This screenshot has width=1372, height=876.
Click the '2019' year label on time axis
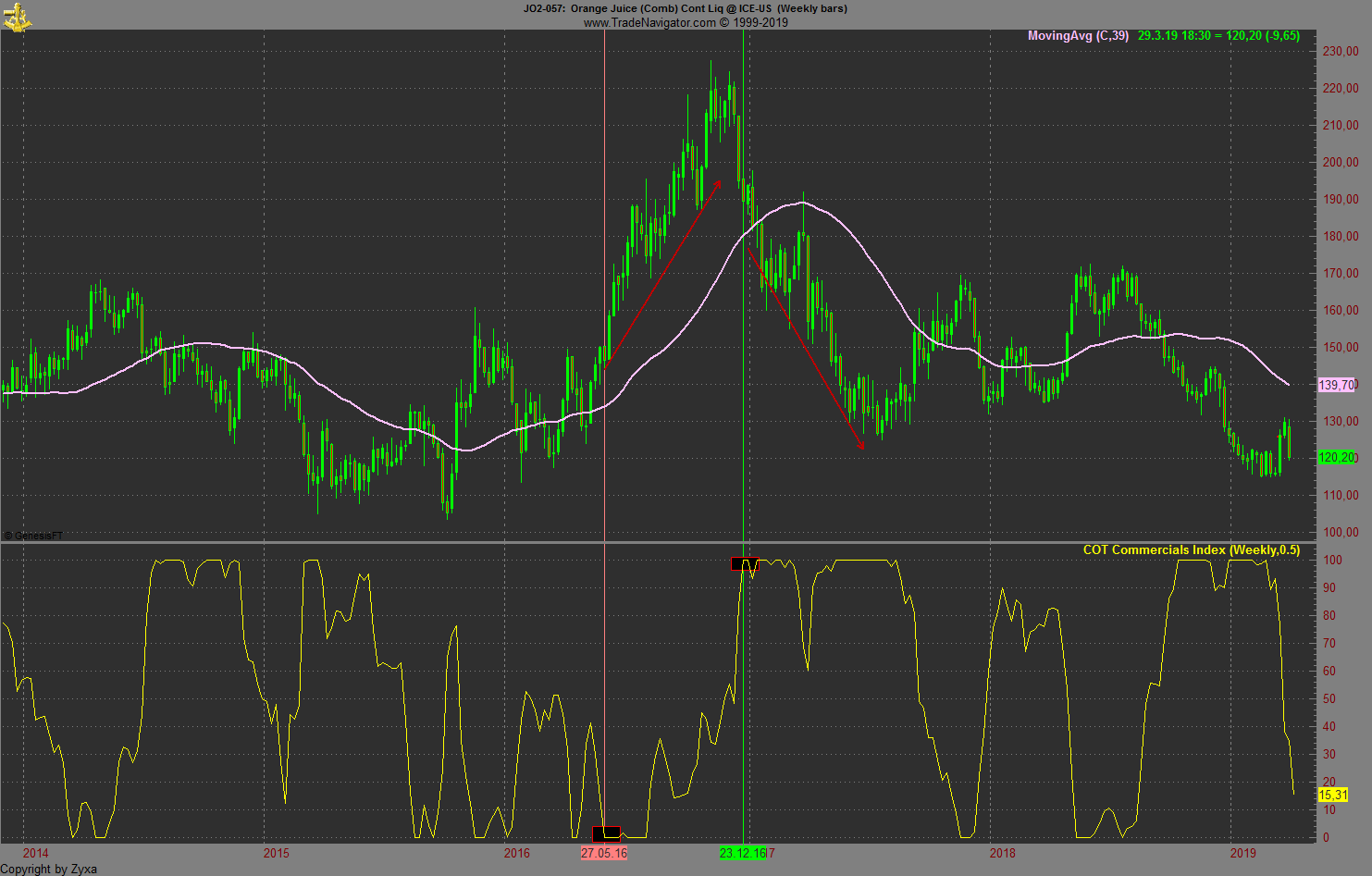click(1242, 853)
